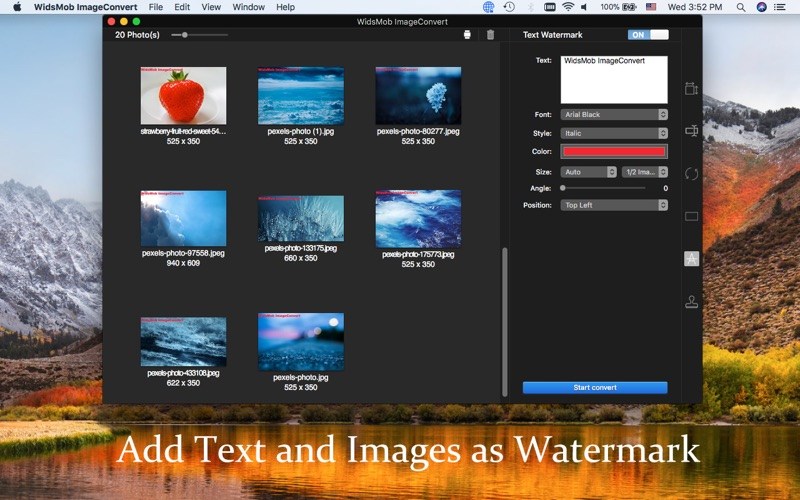Open the Rotate tool in the sidebar
This screenshot has width=800, height=500.
(x=691, y=174)
